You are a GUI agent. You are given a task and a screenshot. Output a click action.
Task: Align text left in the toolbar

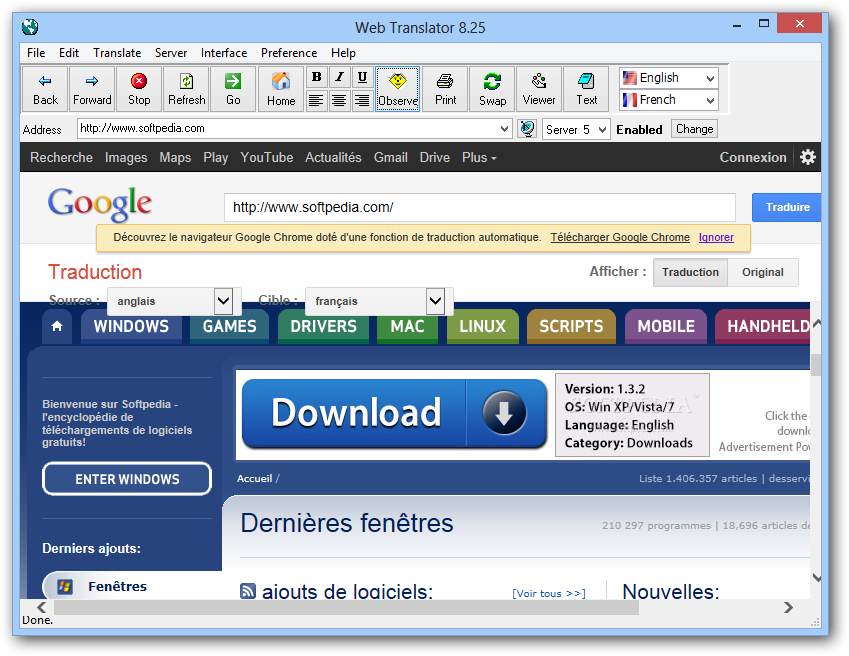point(317,100)
